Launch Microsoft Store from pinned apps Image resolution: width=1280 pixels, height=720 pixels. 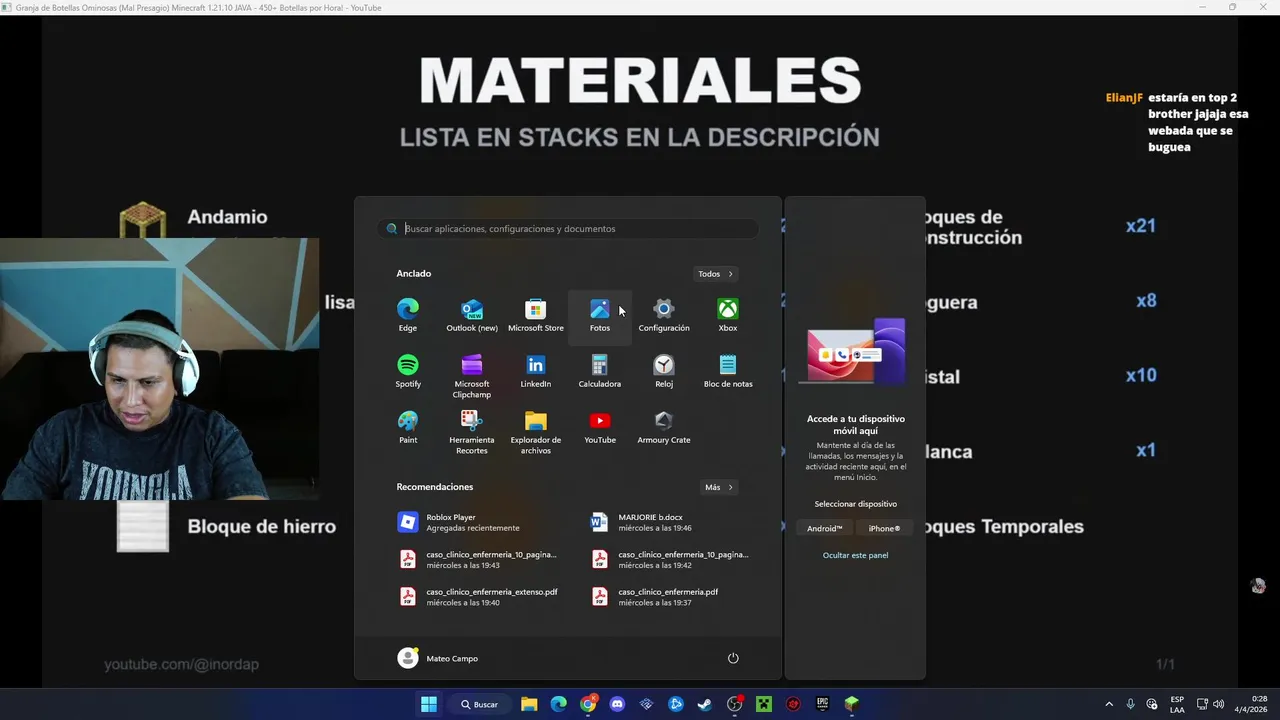536,315
